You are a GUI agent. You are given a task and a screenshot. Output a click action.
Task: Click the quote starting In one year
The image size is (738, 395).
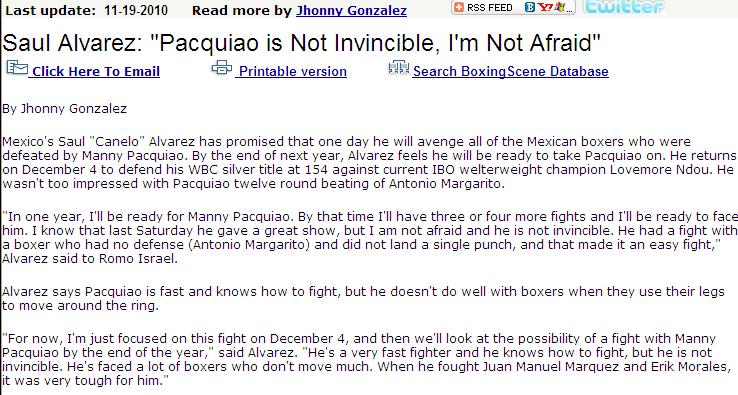tap(369, 238)
